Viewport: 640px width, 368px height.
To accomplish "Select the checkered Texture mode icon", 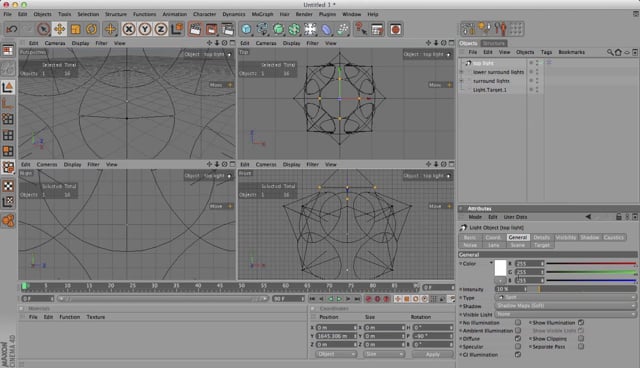I will pos(8,186).
